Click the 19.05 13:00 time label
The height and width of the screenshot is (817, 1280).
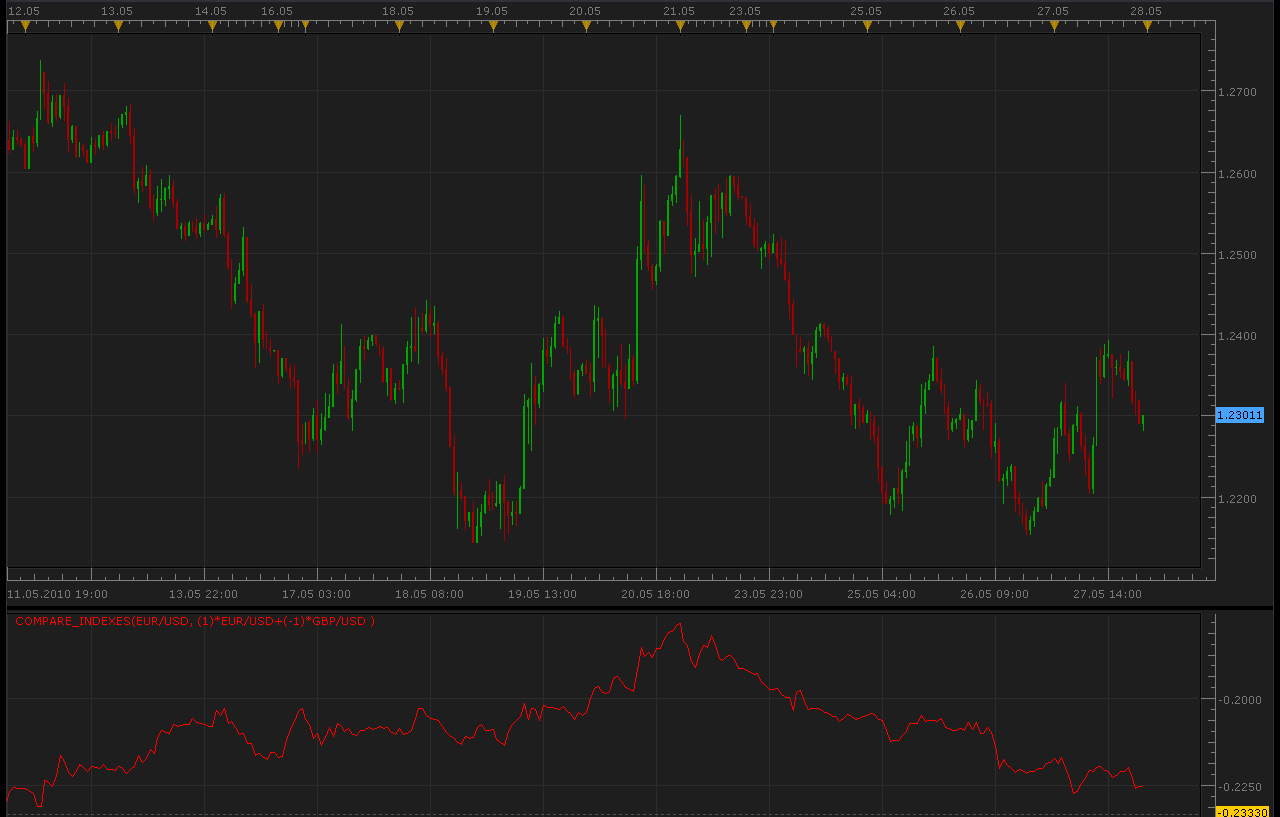click(x=542, y=594)
